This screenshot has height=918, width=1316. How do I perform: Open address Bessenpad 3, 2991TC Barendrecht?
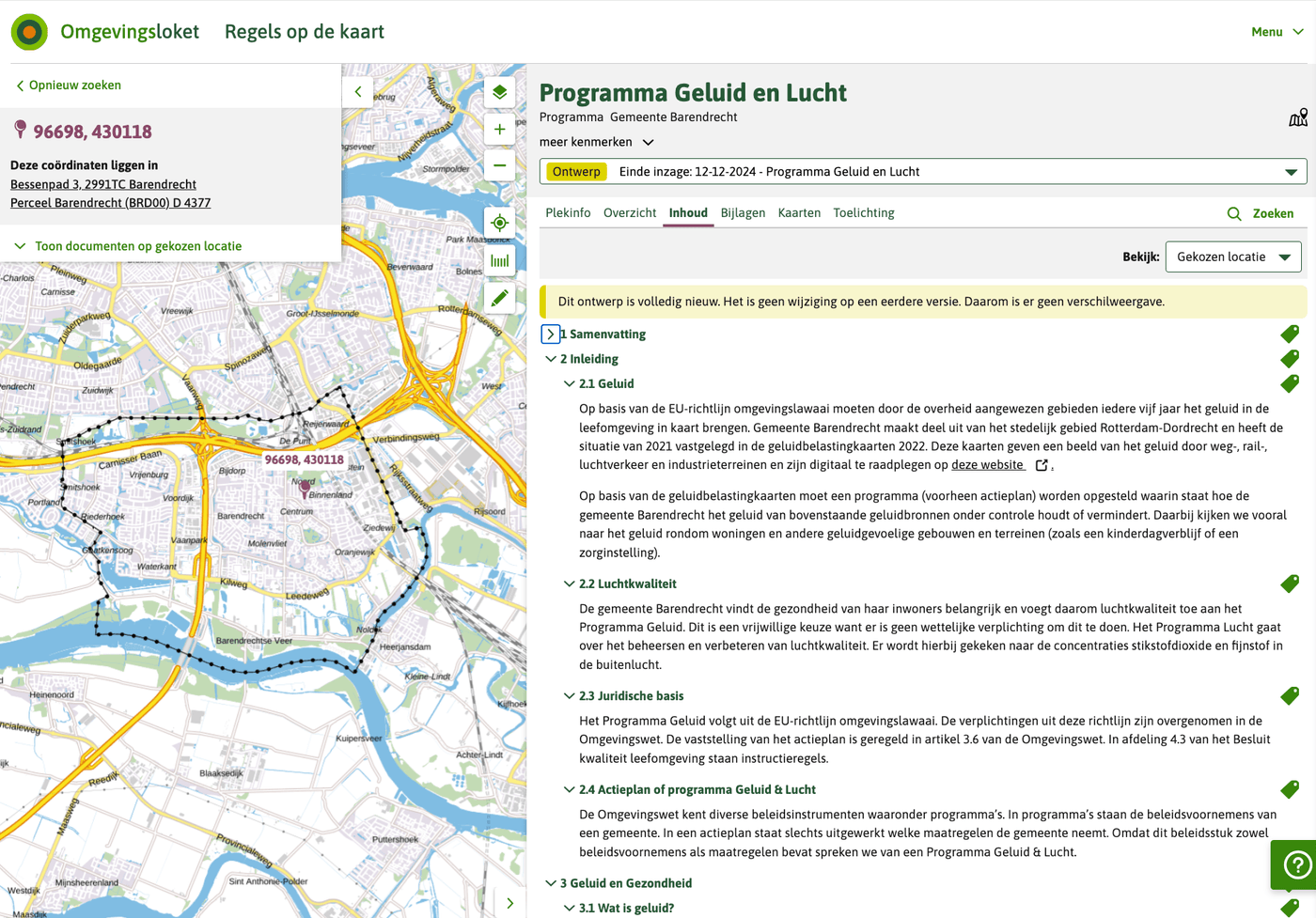103,184
